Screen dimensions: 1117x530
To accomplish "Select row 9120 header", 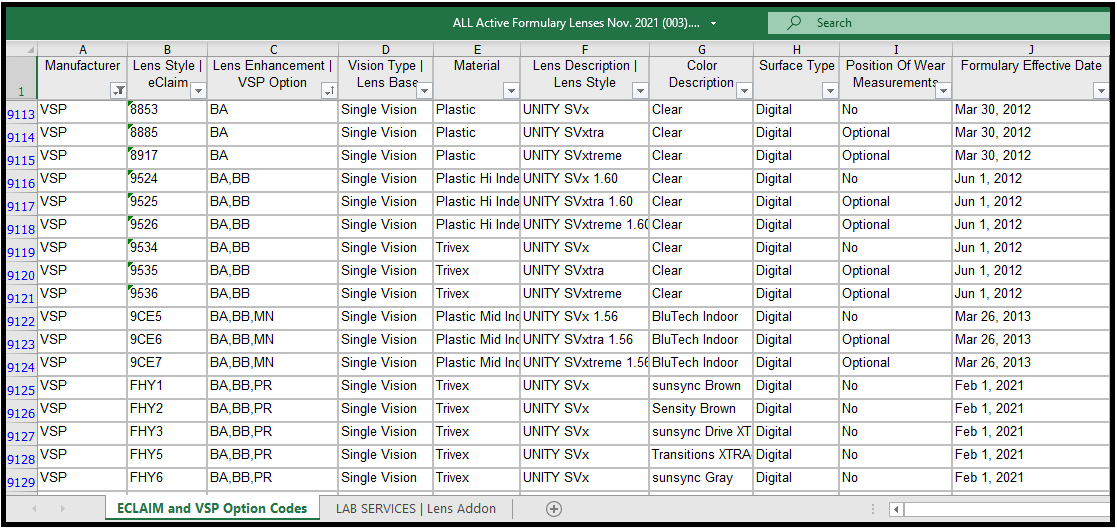I will coord(21,275).
